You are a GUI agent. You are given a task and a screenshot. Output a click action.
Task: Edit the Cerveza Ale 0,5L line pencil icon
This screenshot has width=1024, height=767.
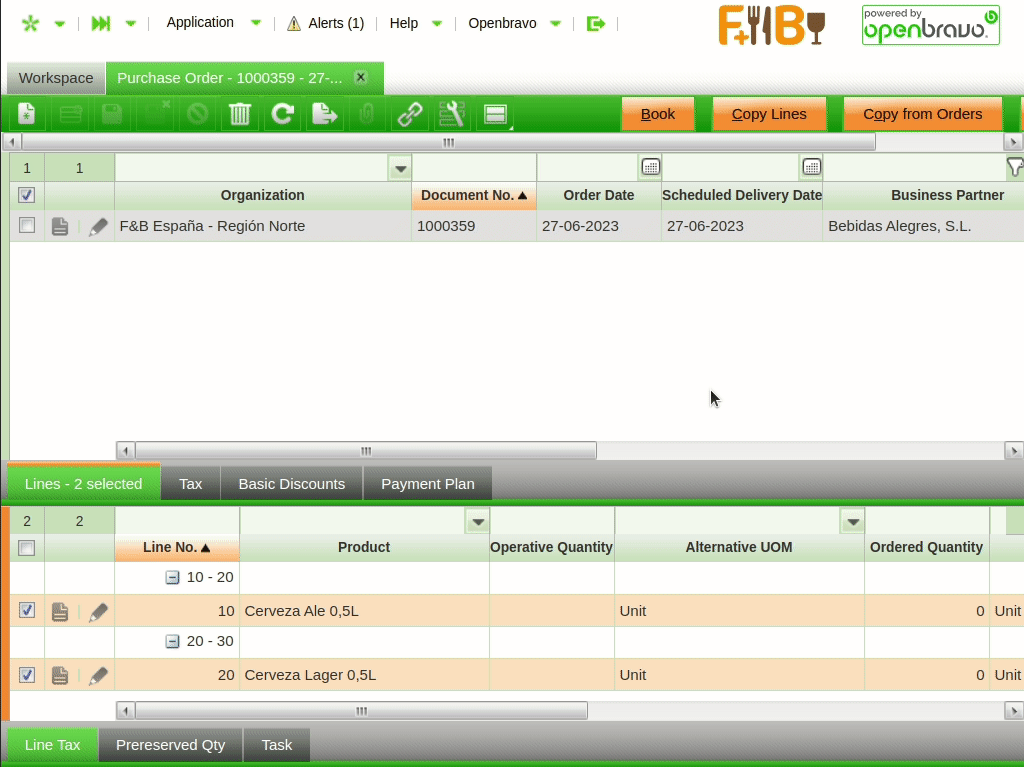coord(98,612)
